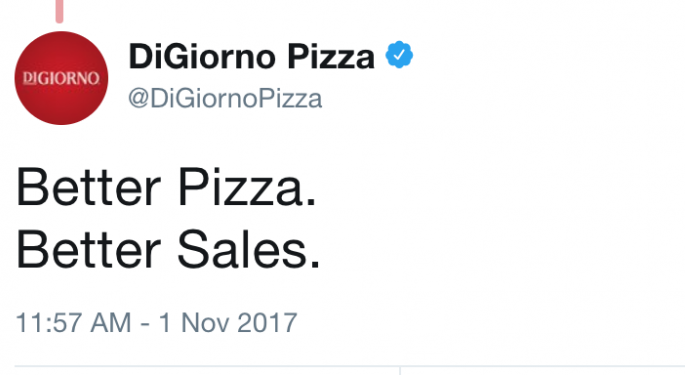Click the word DiGiorno in display name
685x375 pixels.
[203, 56]
